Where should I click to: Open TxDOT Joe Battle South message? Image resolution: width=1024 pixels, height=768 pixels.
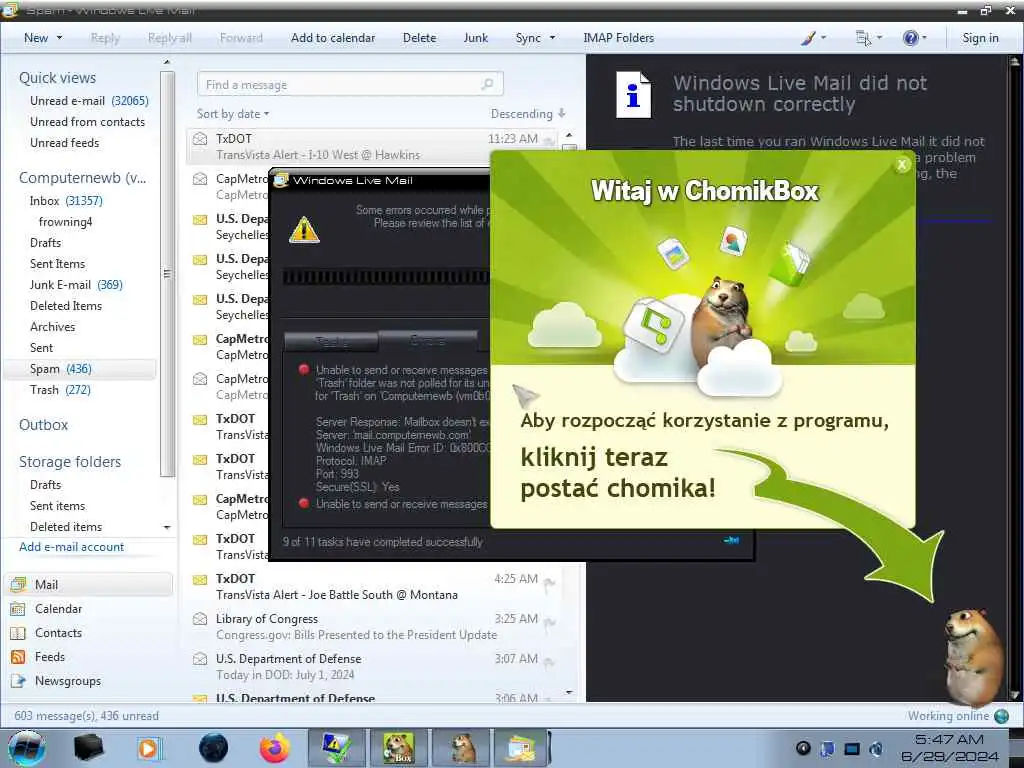(372, 586)
